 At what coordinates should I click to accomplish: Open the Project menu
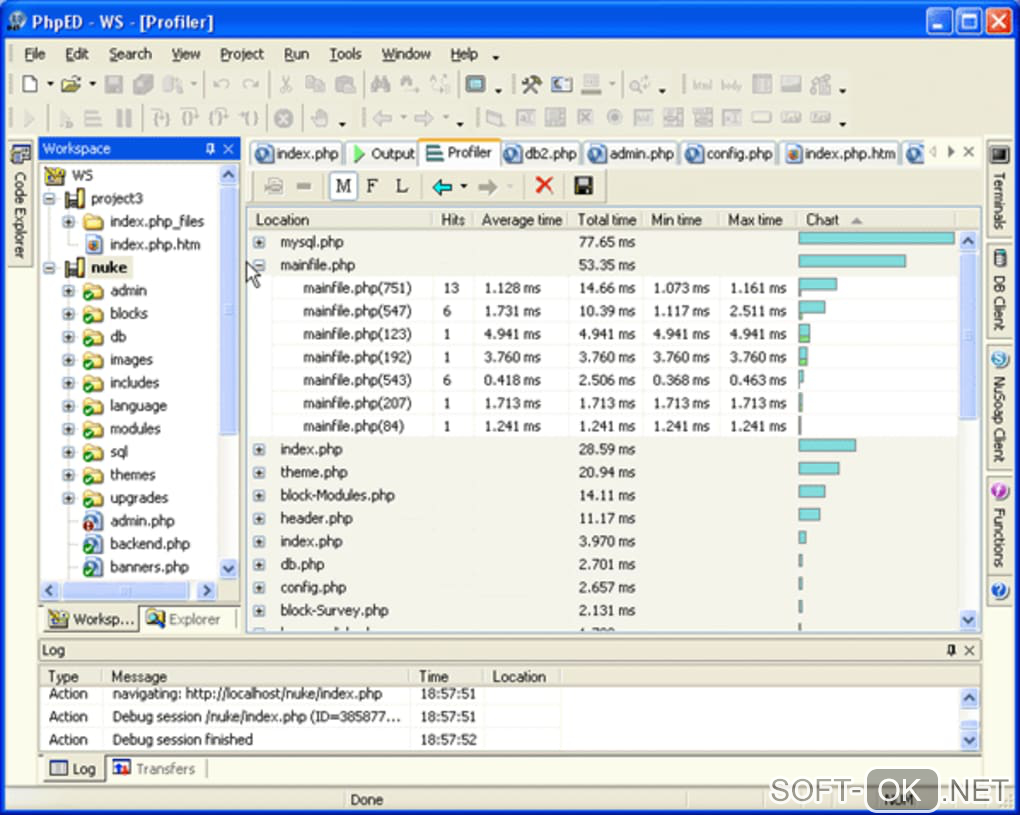coord(242,54)
